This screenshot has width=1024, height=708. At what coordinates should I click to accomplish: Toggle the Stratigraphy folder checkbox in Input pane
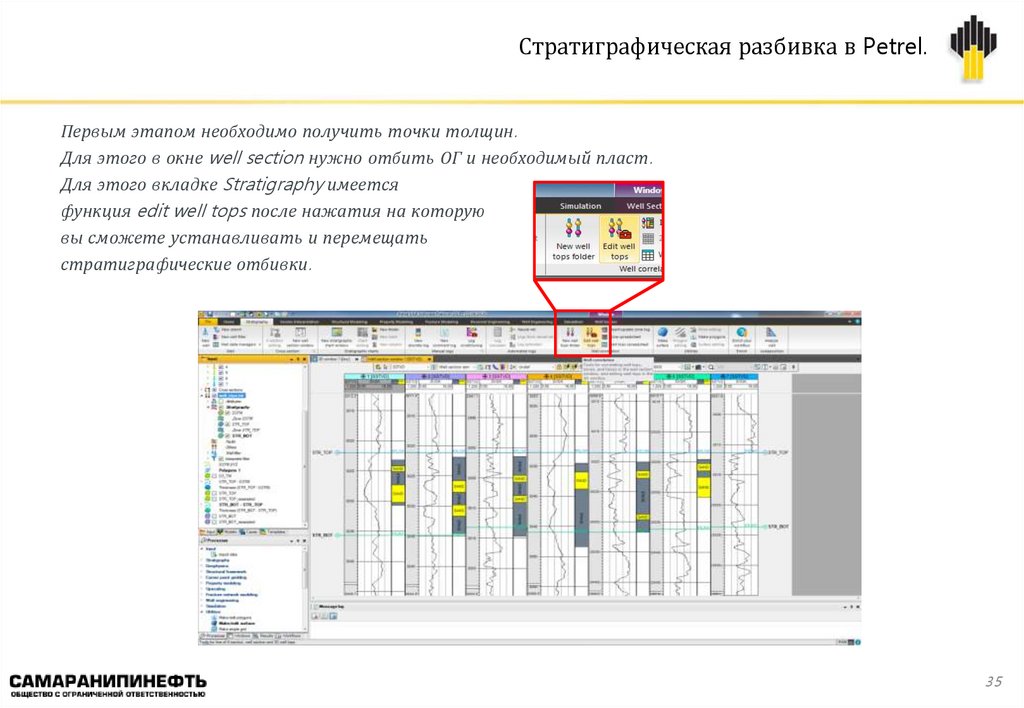tap(221, 408)
